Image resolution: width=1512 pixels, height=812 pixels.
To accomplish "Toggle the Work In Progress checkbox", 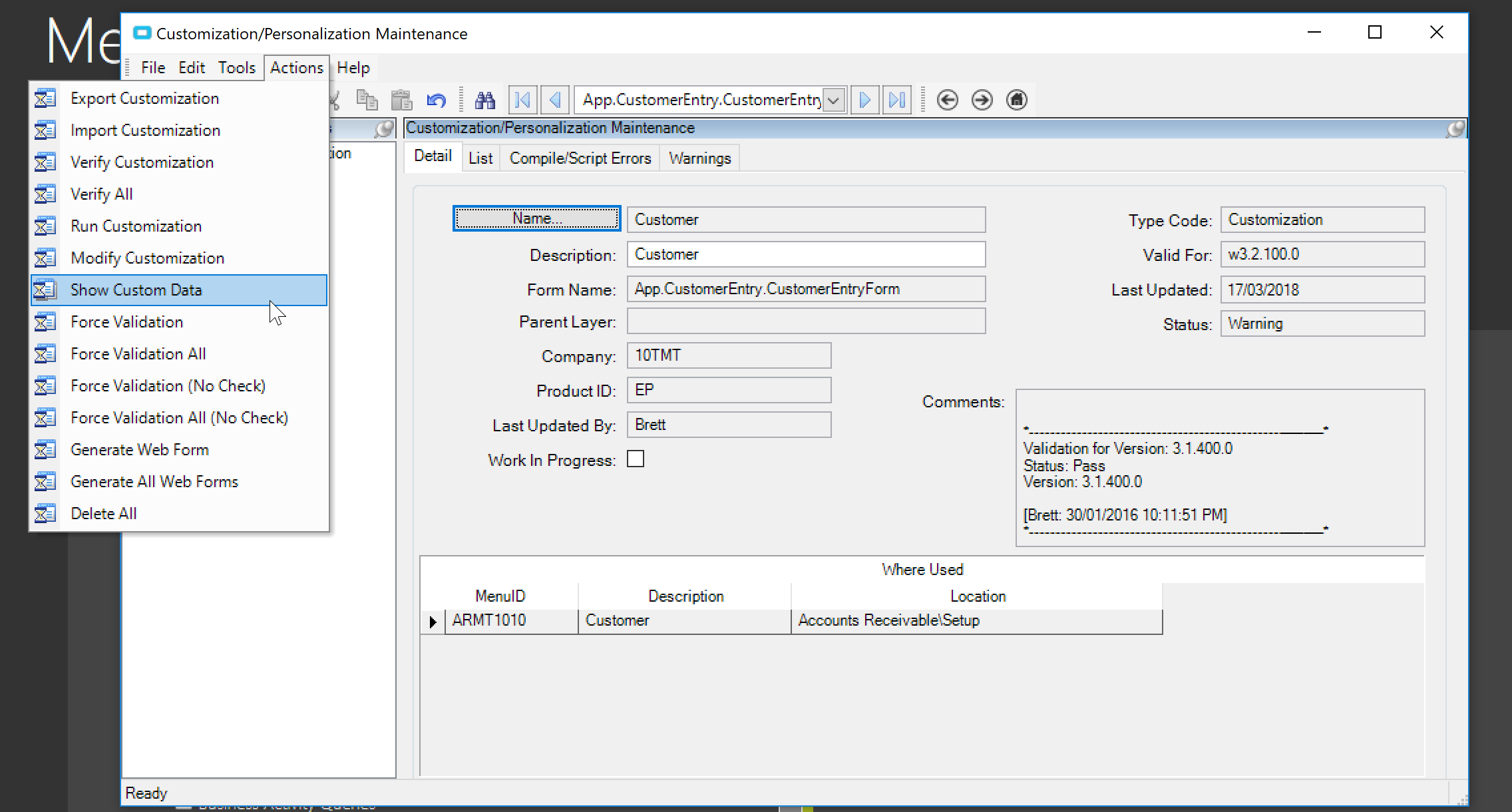I will 636,459.
